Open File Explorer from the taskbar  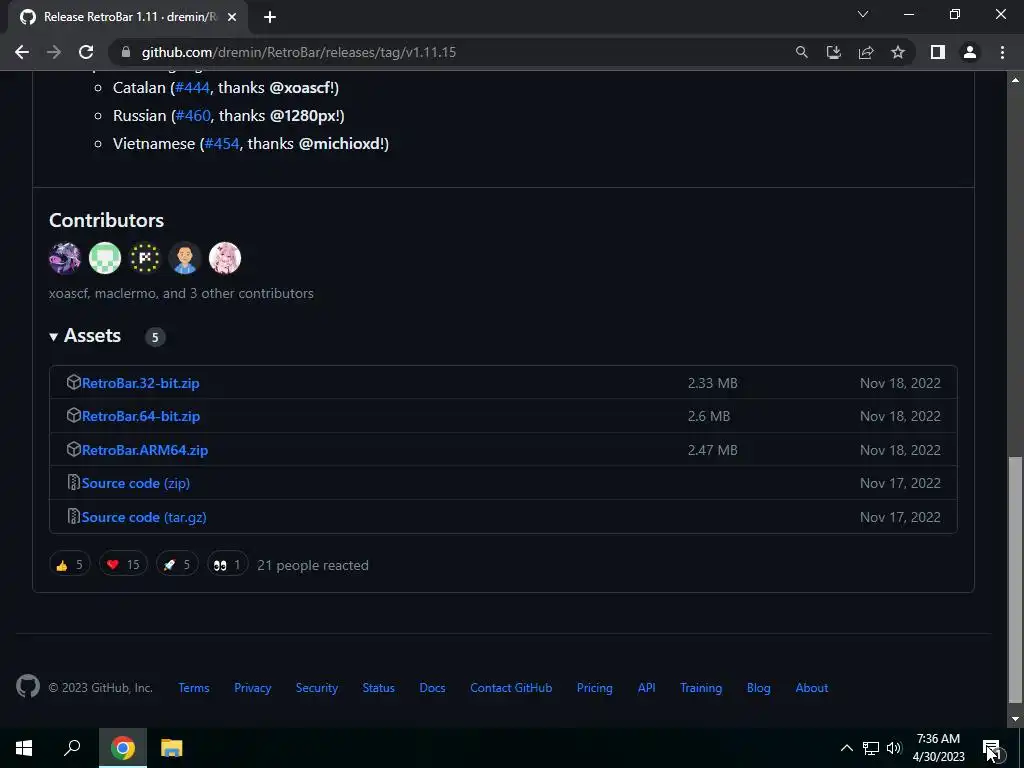tap(172, 748)
